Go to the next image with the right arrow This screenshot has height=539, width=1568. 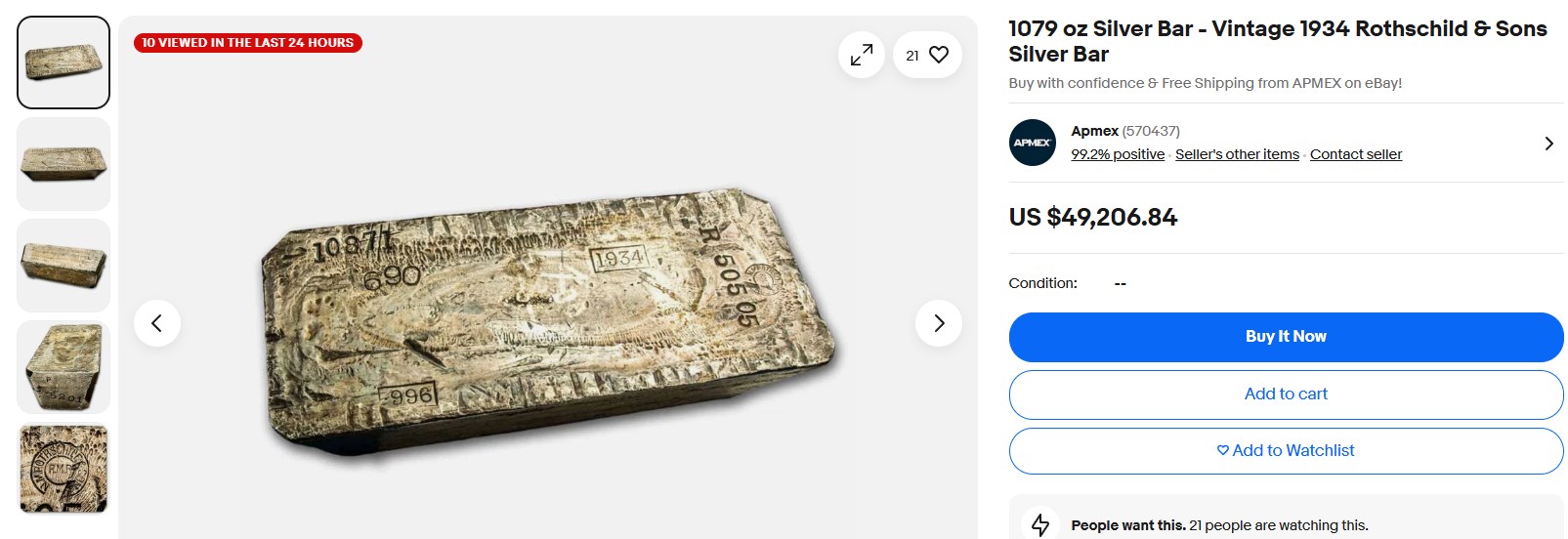pos(939,323)
